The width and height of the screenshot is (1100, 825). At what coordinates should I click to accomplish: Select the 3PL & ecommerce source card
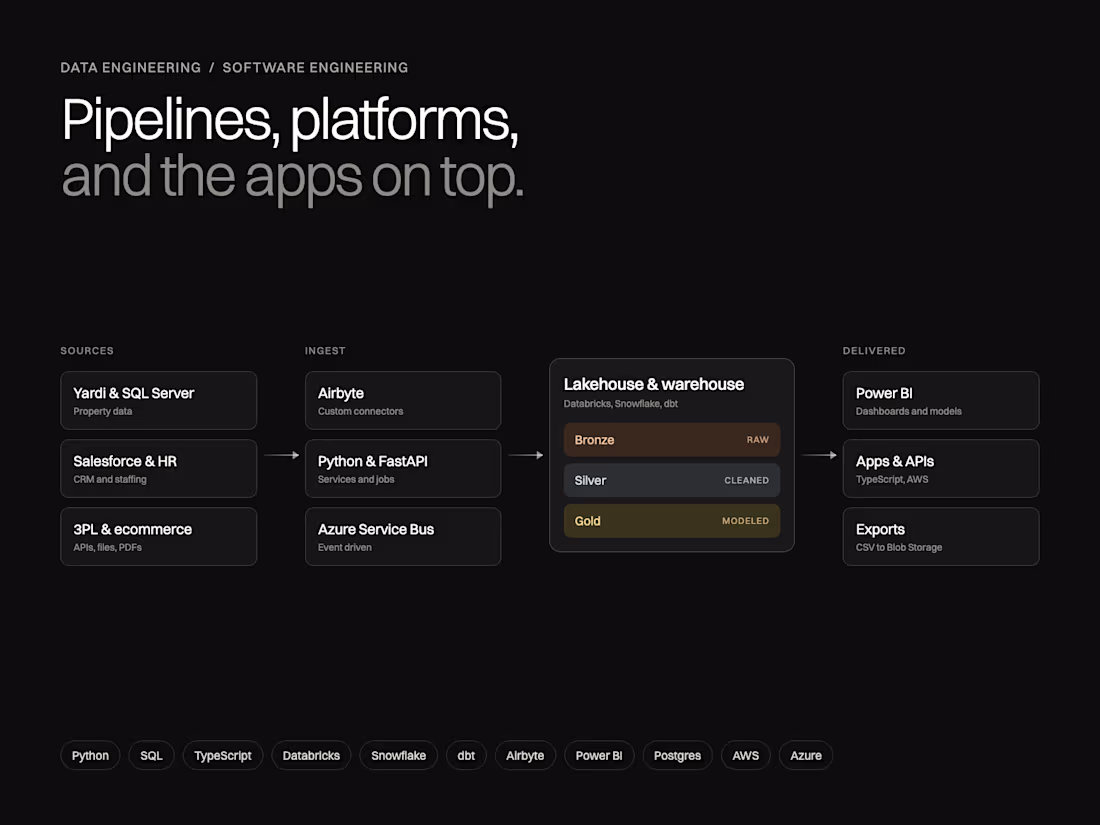pos(159,537)
